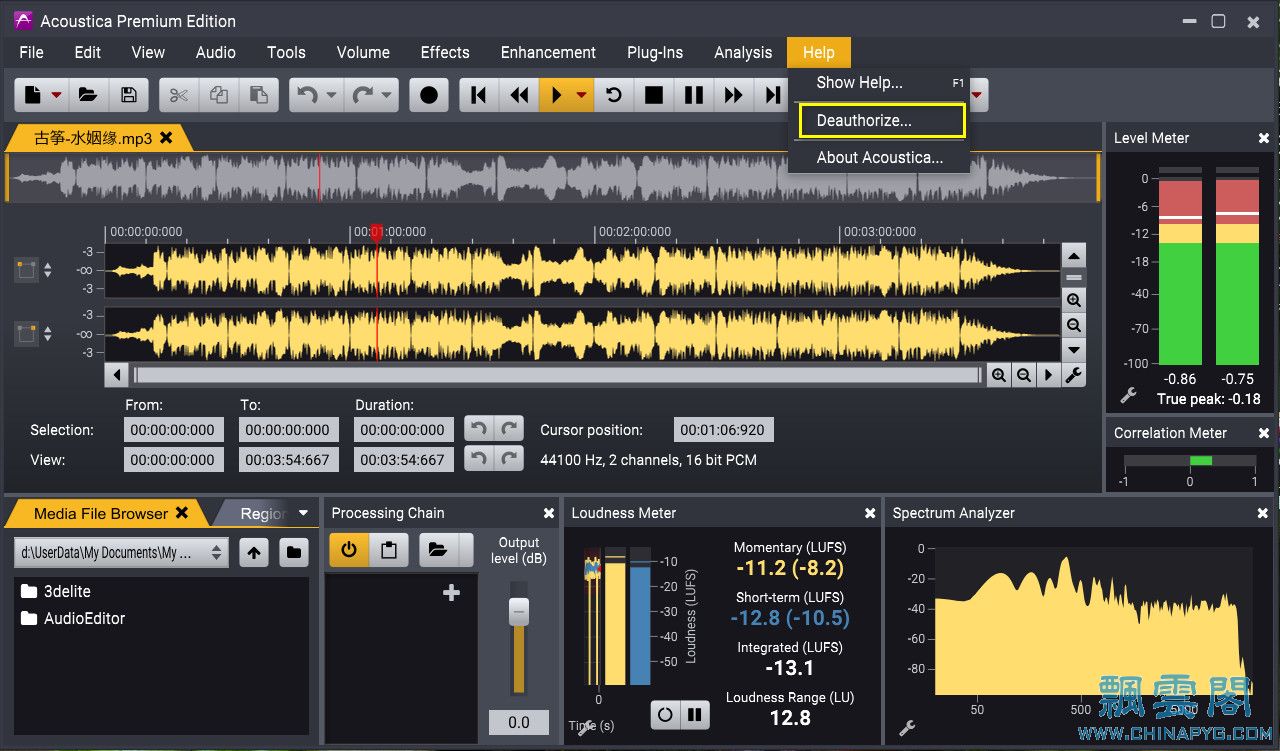1280x751 pixels.
Task: Click the Selection Duration time field
Action: point(403,430)
